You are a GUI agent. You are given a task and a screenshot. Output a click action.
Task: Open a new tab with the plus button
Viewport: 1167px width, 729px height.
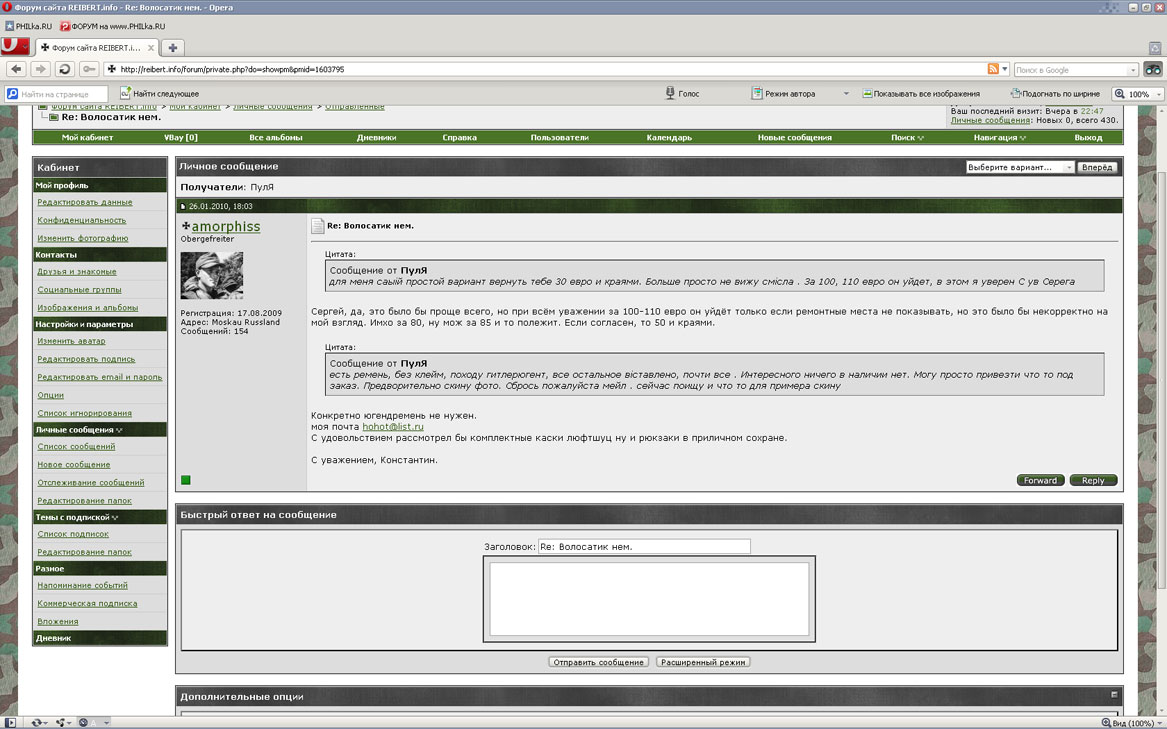point(173,48)
